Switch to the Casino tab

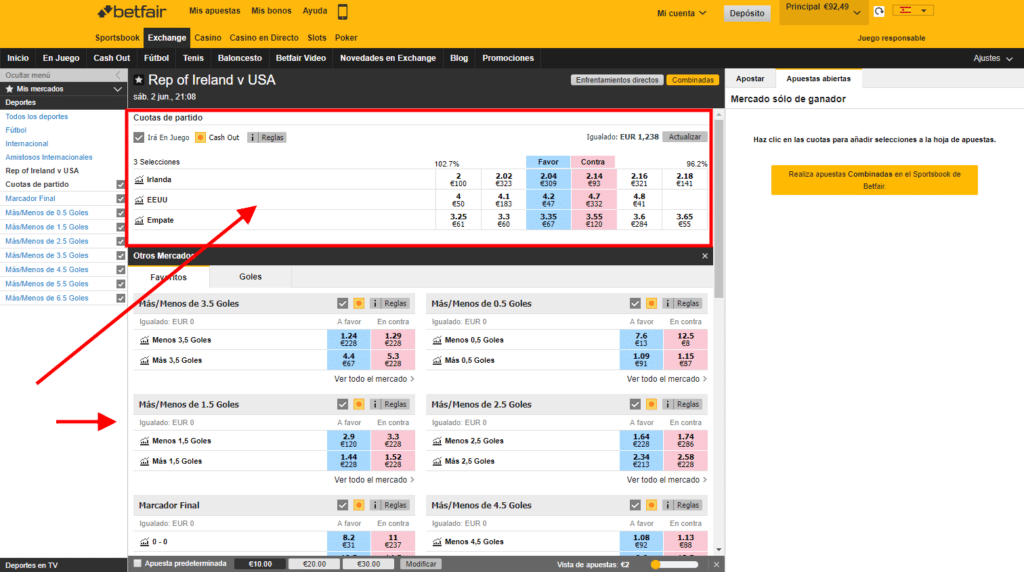pos(208,38)
